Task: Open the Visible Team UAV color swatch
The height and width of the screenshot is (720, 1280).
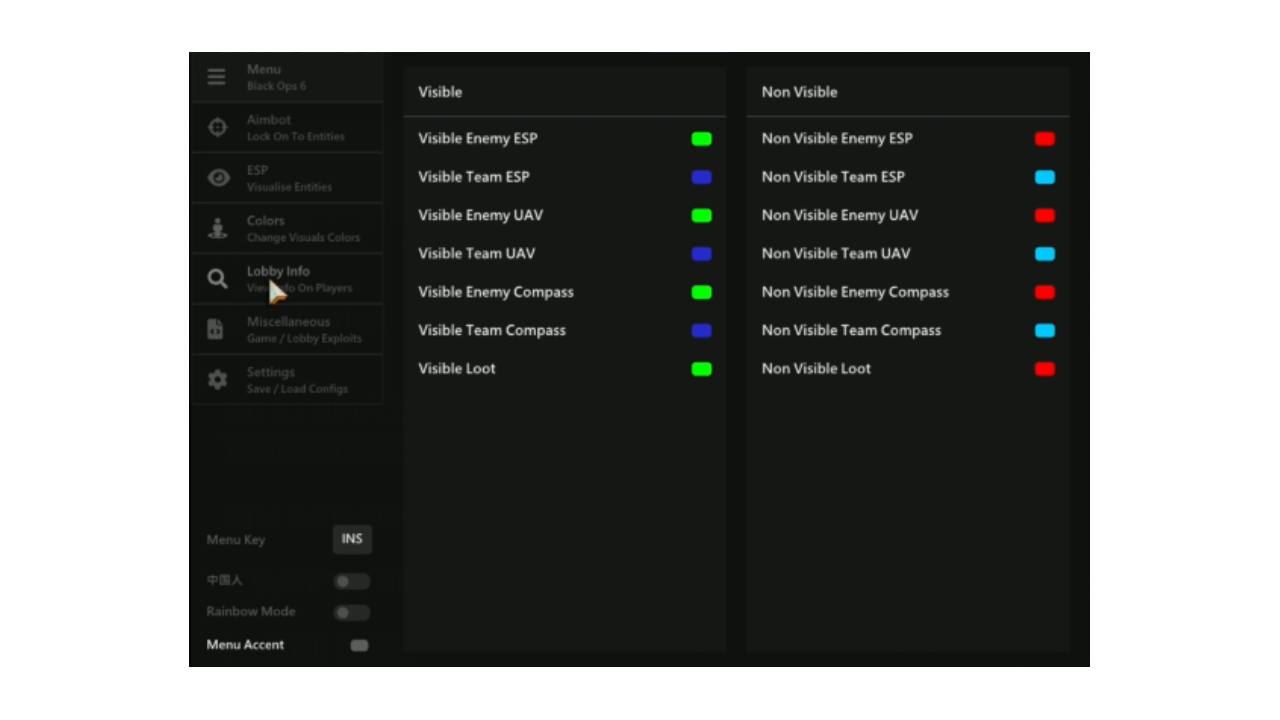Action: (x=702, y=254)
